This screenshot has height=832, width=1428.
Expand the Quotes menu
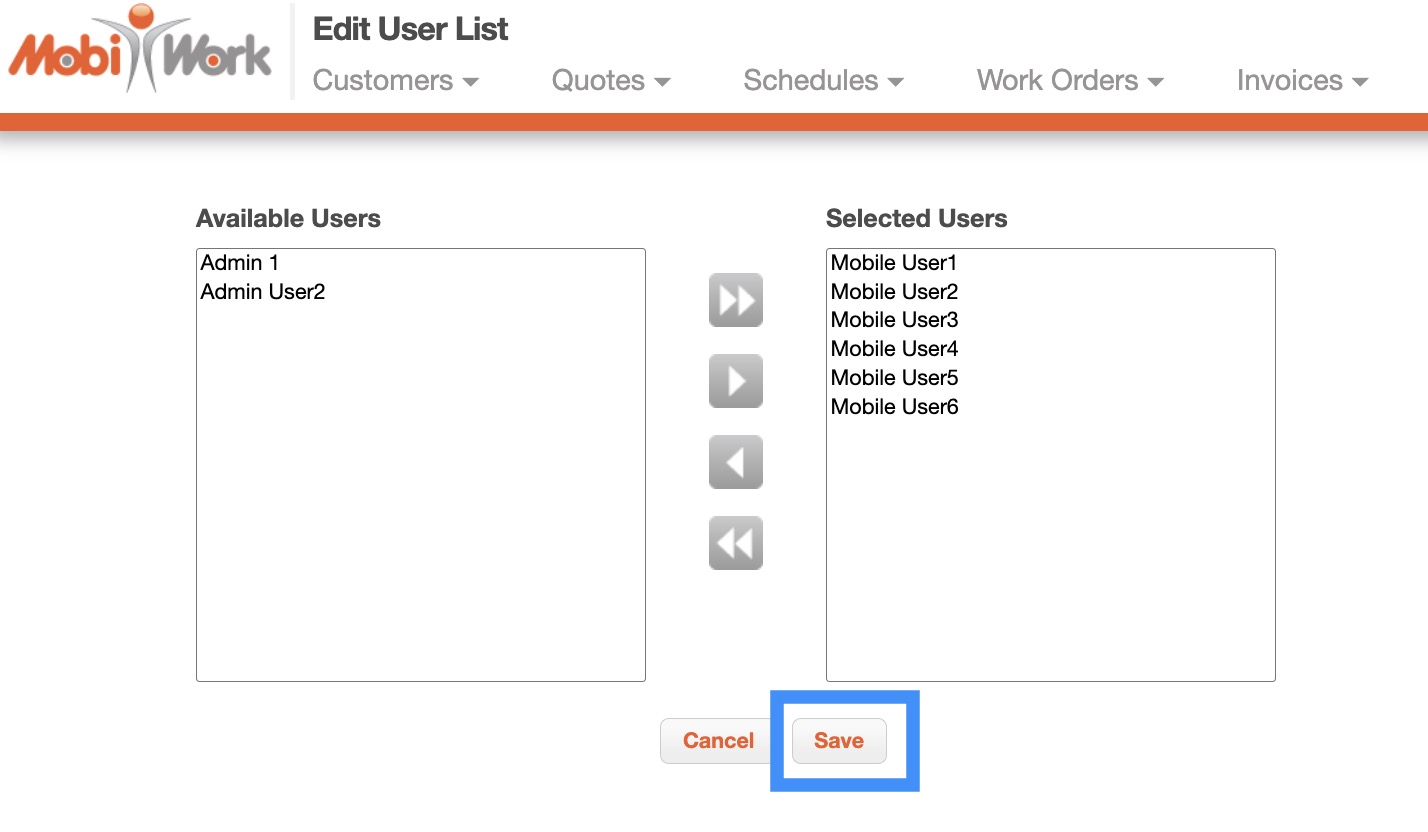click(610, 81)
